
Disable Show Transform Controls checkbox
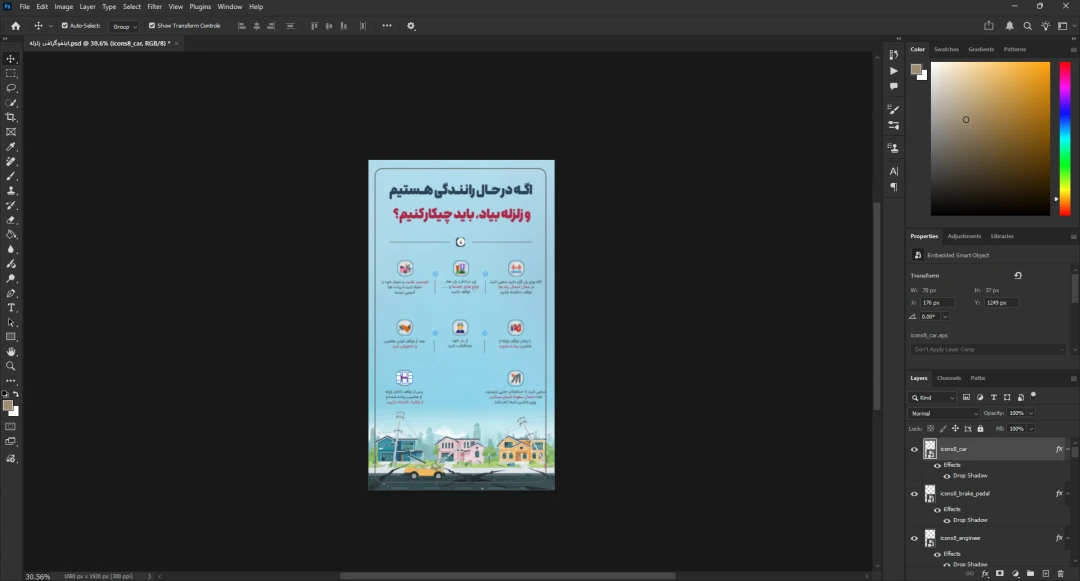tap(152, 26)
